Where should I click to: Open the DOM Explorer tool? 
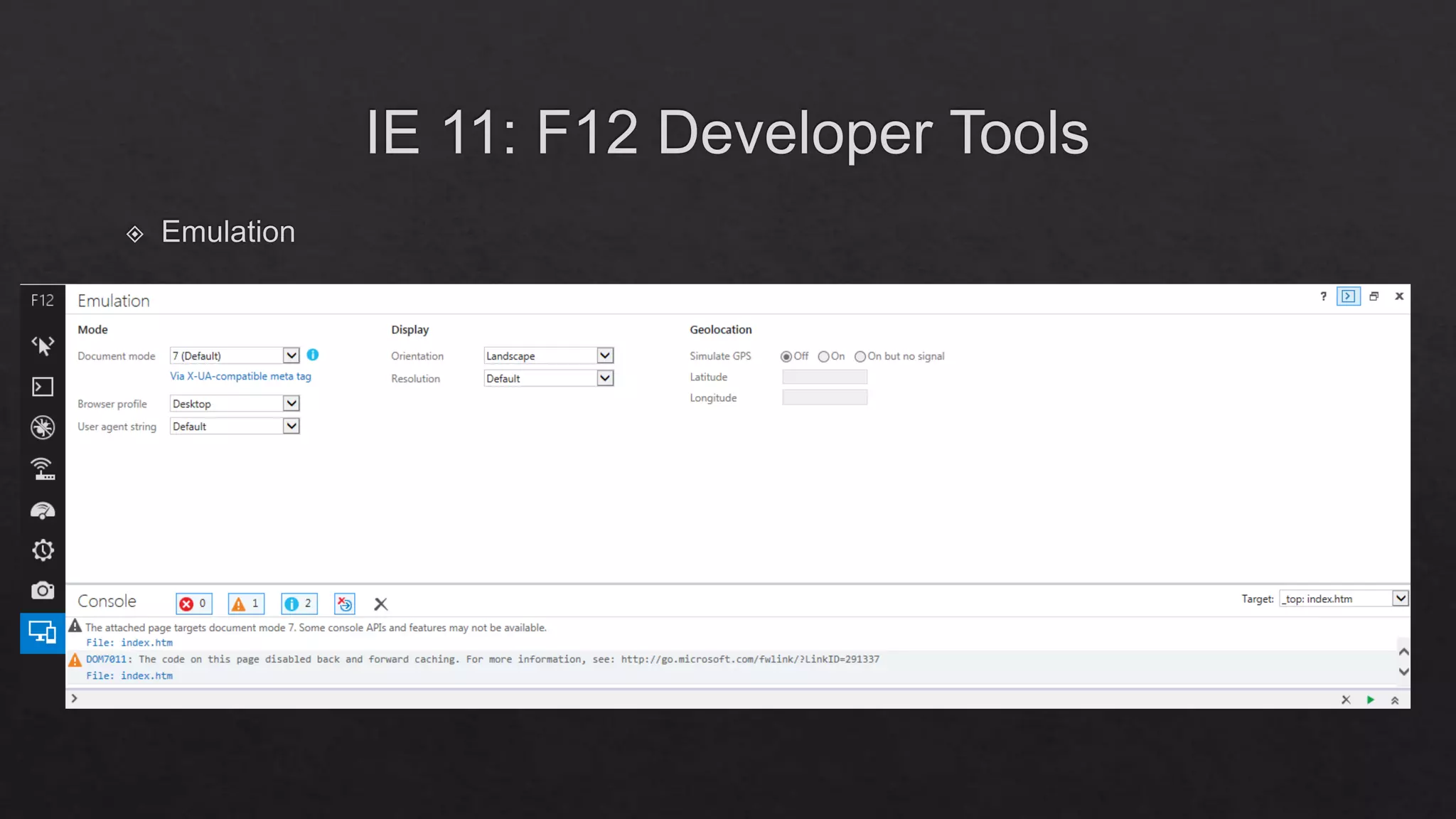pos(43,346)
